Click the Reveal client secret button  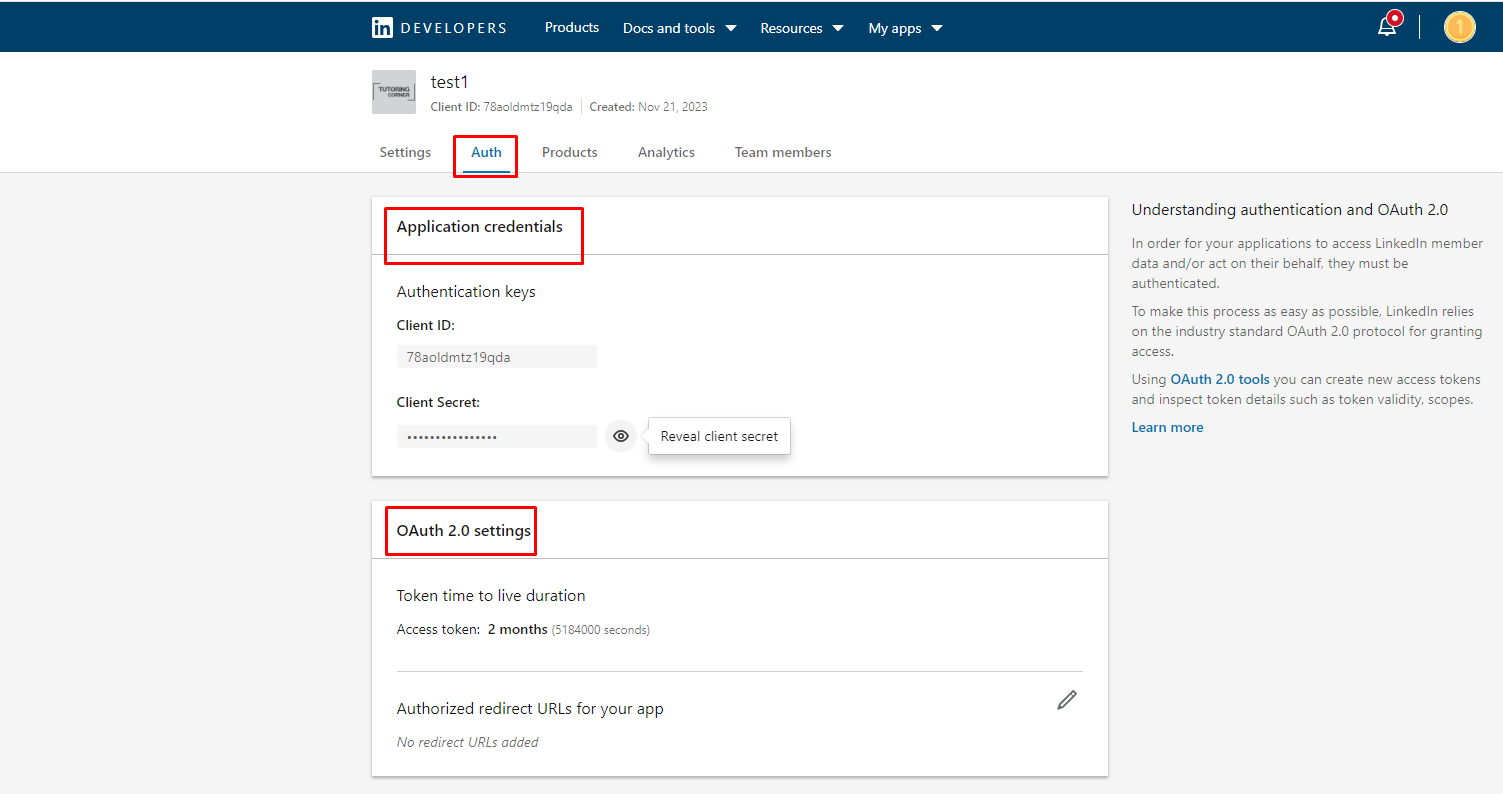click(x=718, y=436)
